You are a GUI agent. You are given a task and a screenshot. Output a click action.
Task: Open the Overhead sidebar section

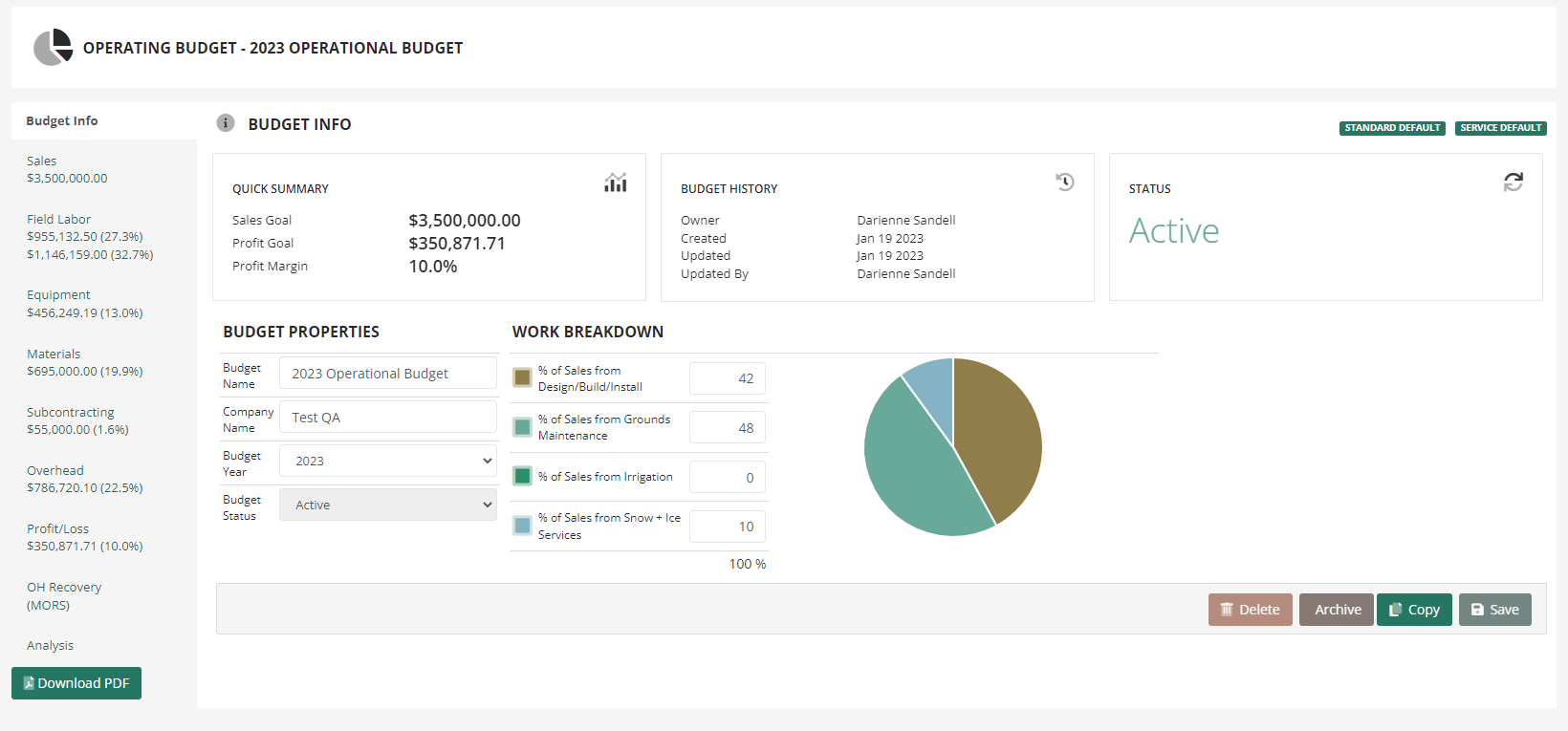[x=84, y=479]
